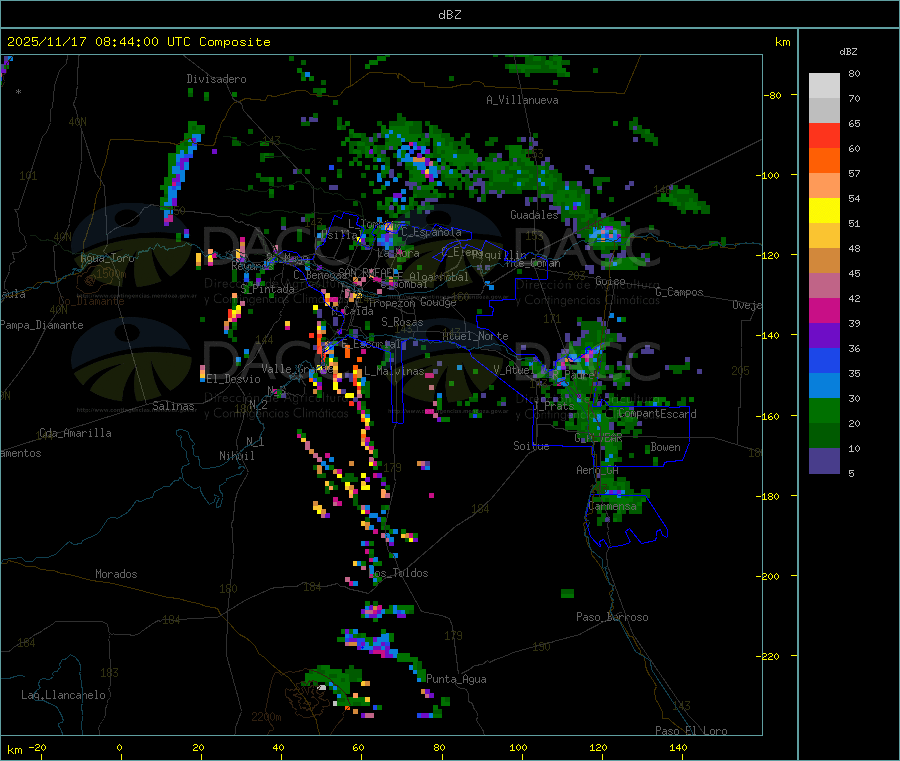Click the dBZ title at top center

(x=449, y=15)
